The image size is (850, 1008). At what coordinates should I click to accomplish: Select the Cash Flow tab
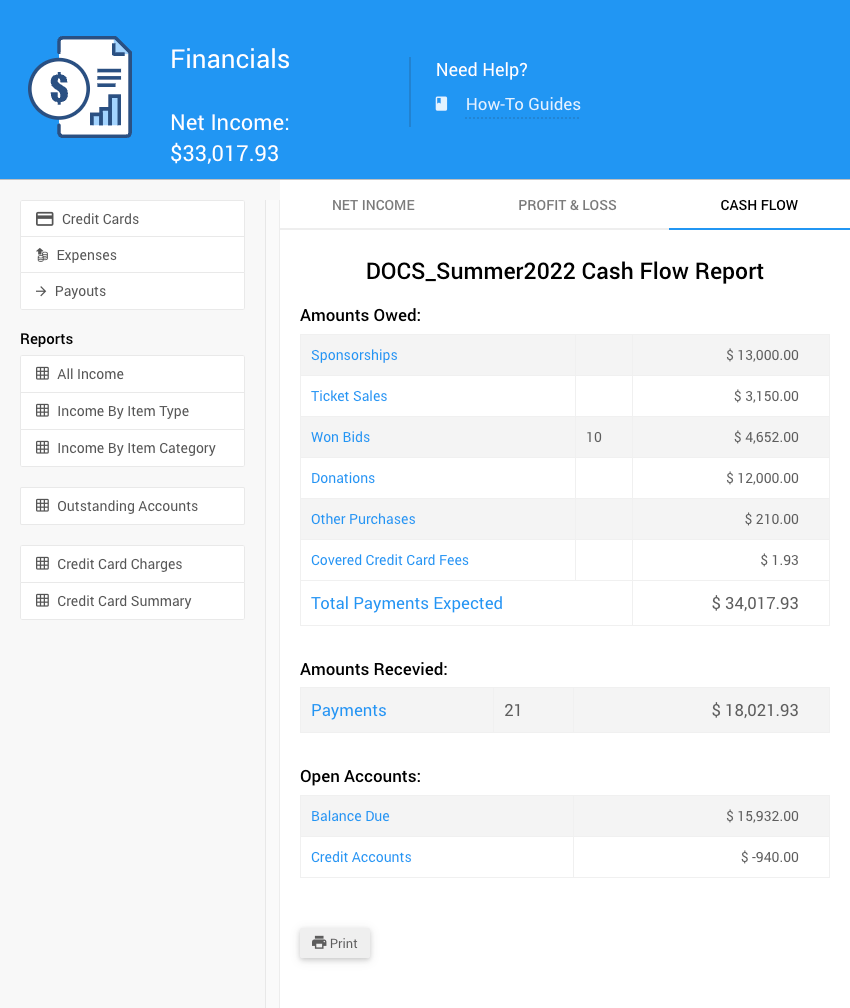pos(759,205)
